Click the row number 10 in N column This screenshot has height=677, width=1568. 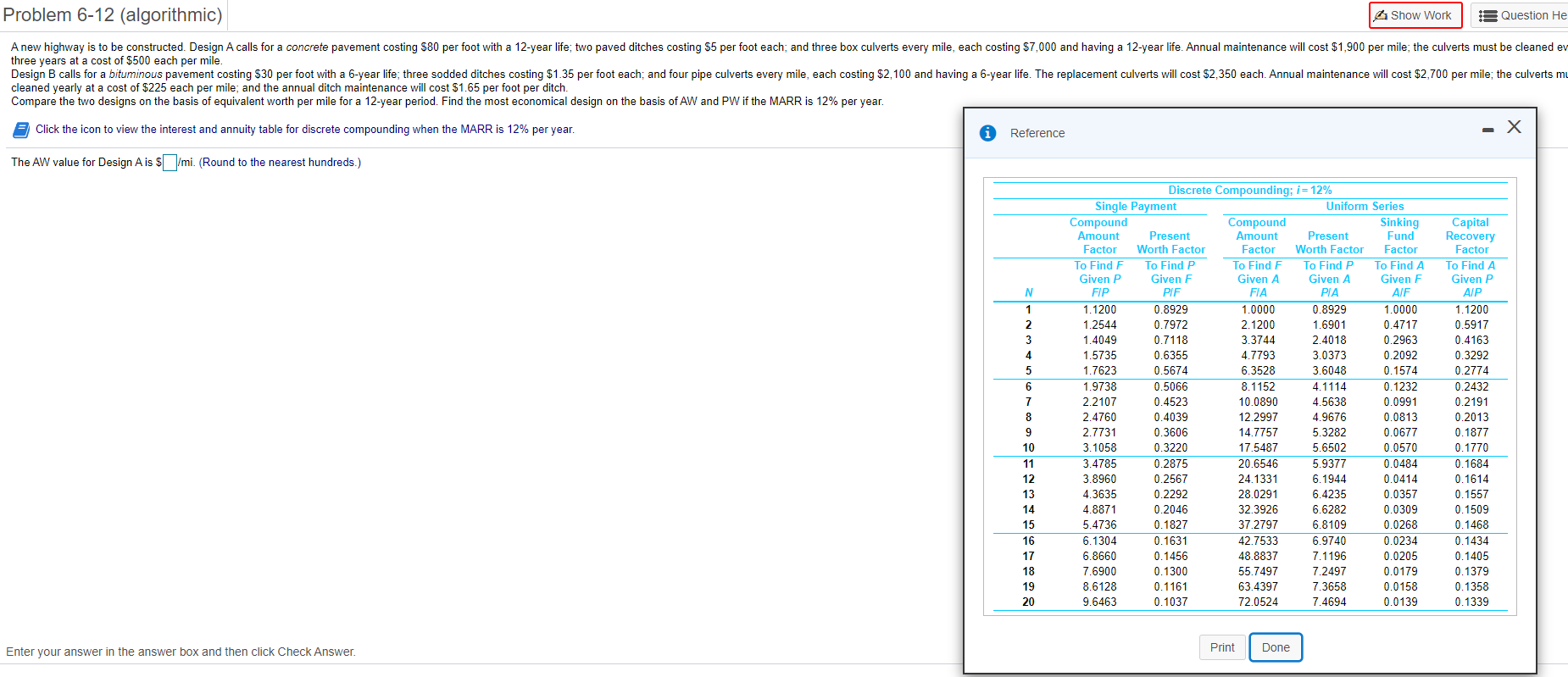1028,447
